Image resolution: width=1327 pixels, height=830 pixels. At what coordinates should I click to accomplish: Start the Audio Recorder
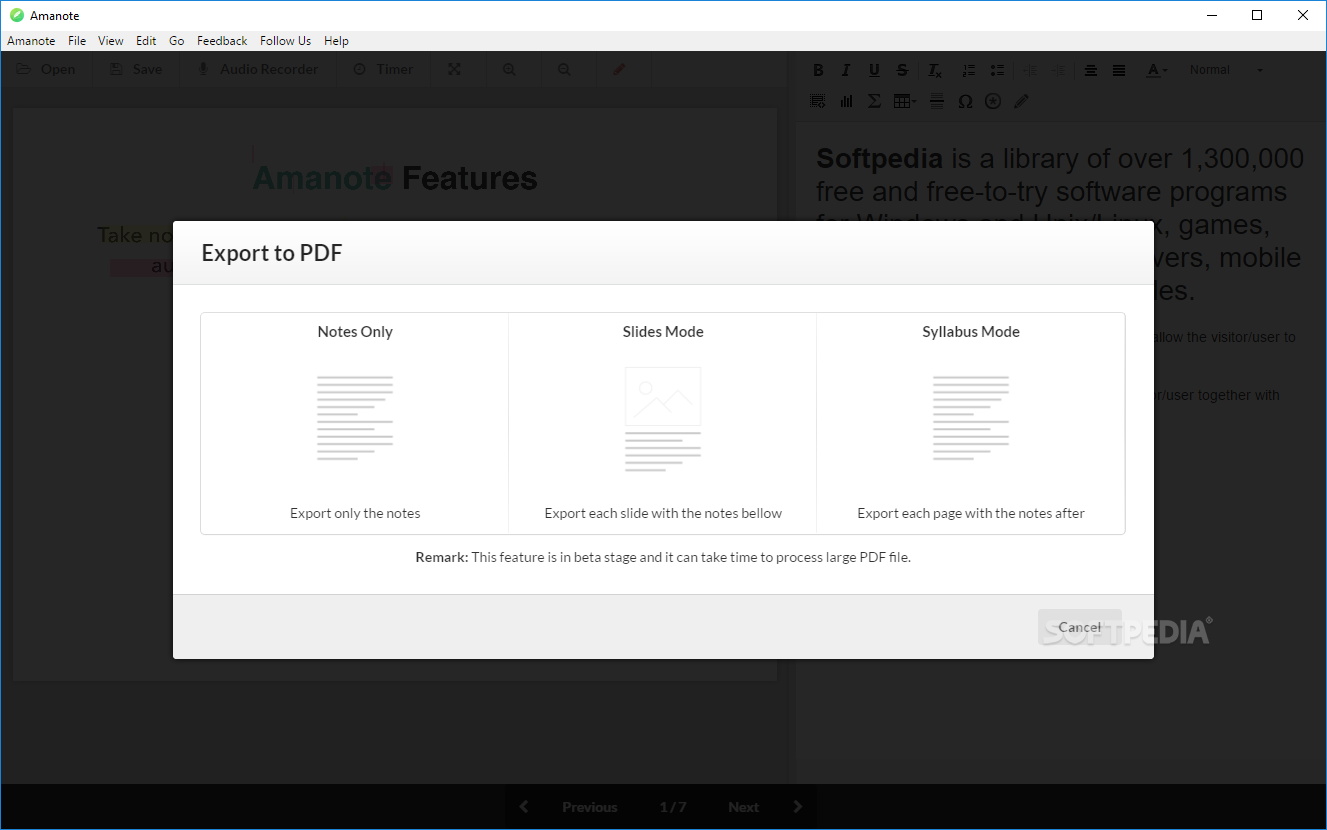pos(258,69)
